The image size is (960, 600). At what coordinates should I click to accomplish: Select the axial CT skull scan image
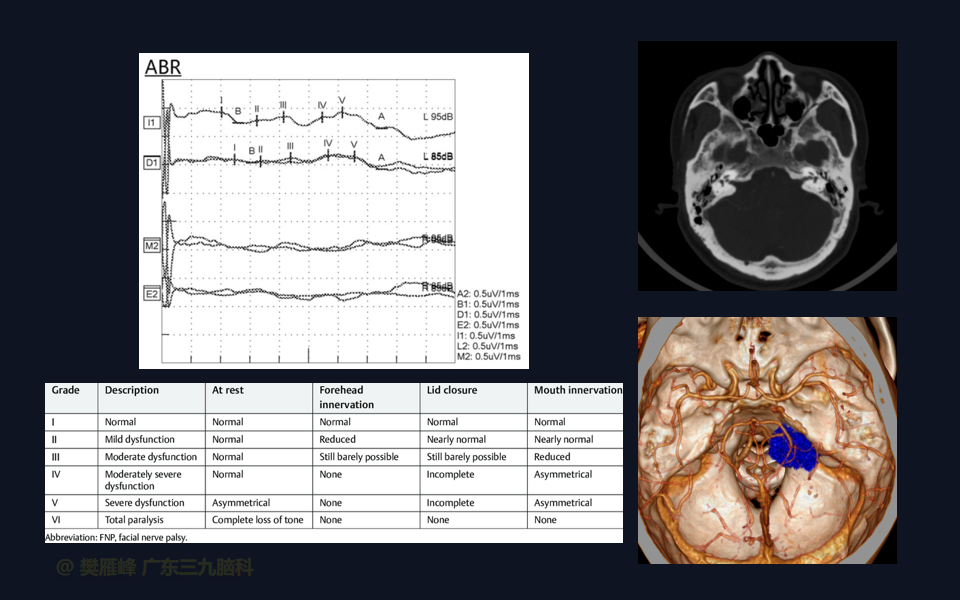(x=767, y=166)
